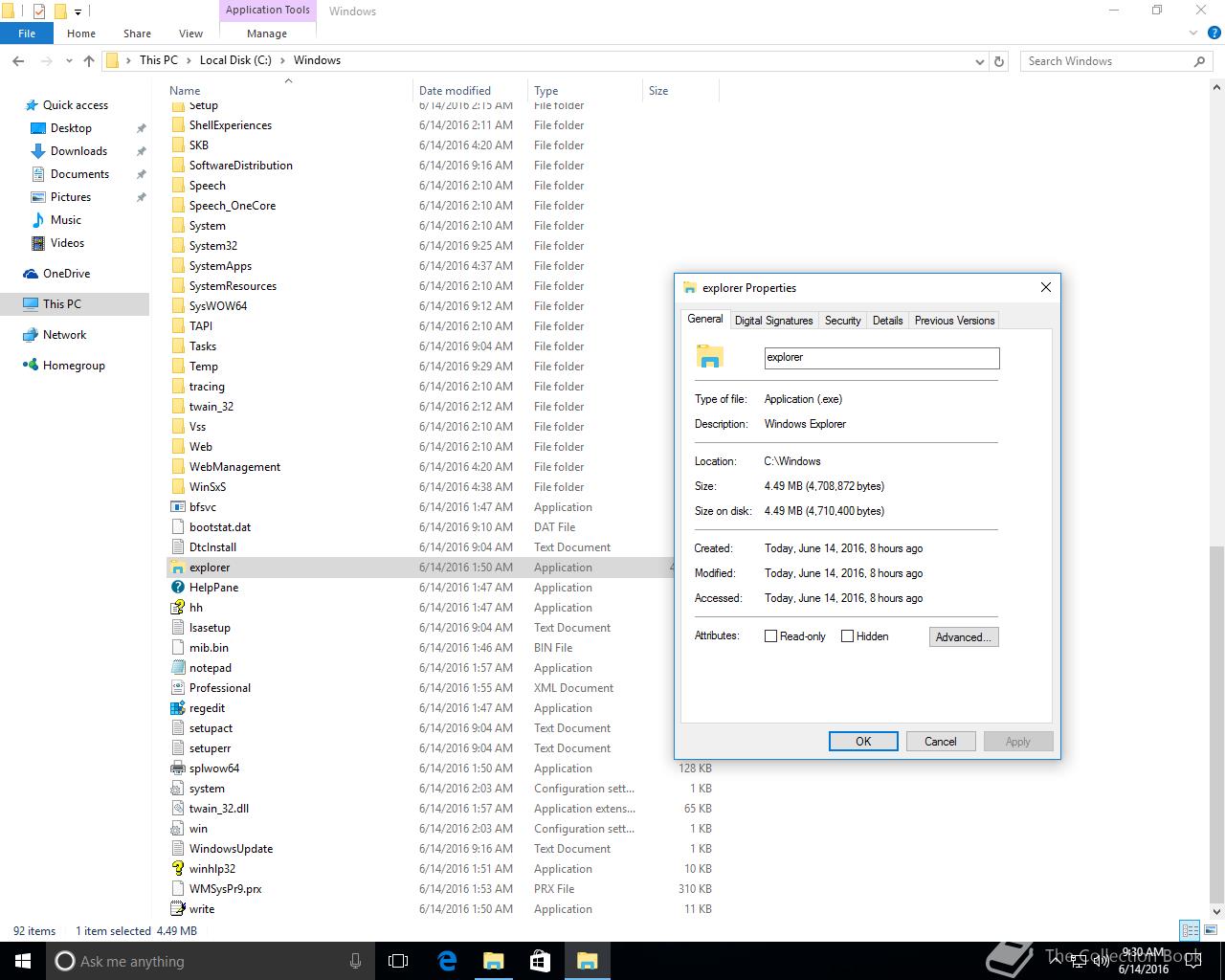
Task: Open recent locations dropdown arrow
Action: (69, 60)
